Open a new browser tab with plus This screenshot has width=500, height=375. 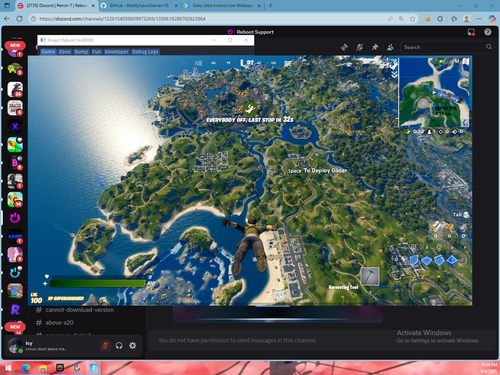point(270,6)
